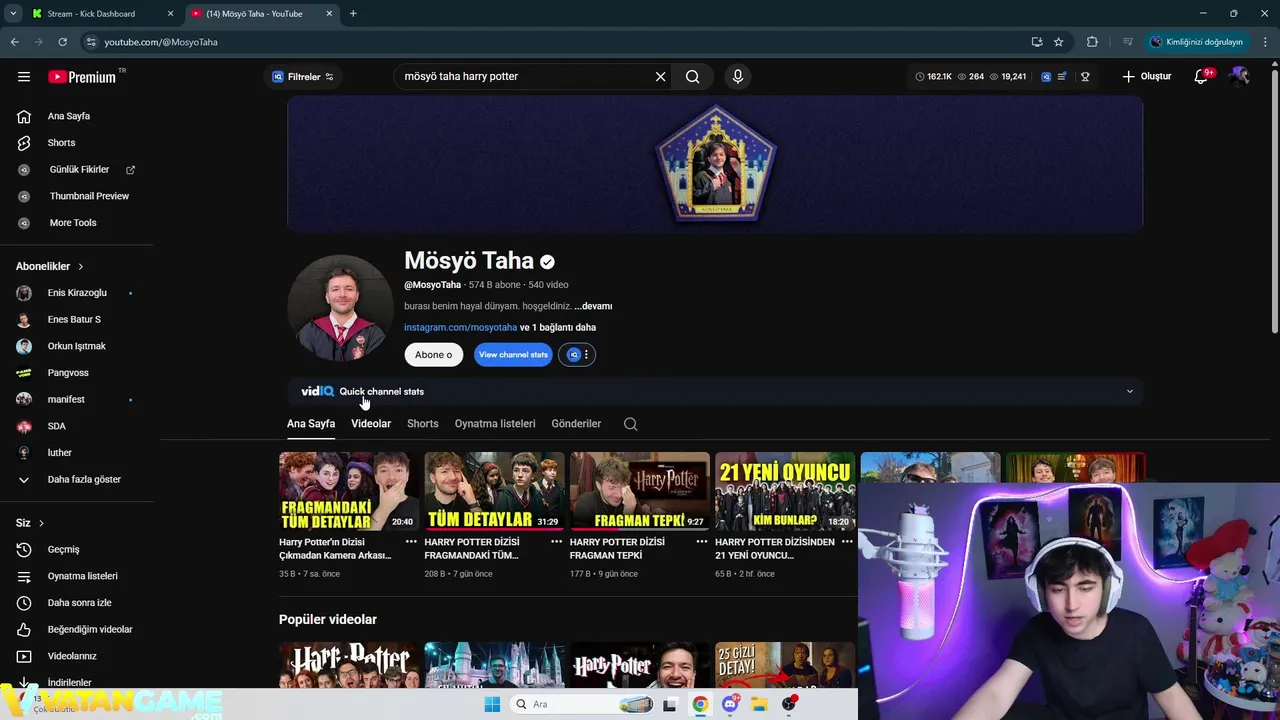Run search with the magnifier button
Image resolution: width=1280 pixels, height=720 pixels.
pos(692,76)
